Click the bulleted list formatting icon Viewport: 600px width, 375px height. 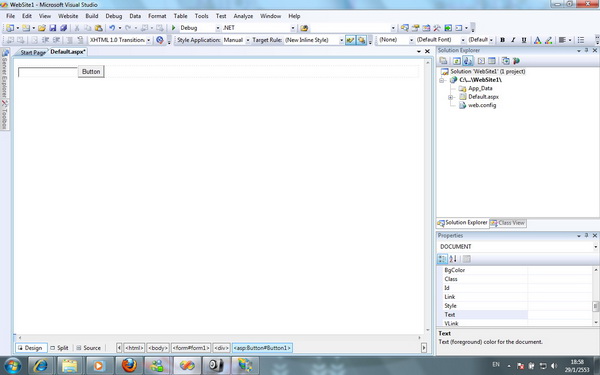tap(581, 40)
